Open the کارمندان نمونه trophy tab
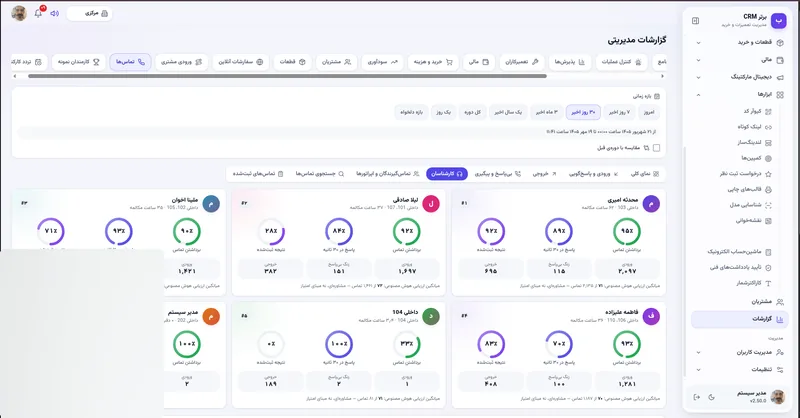Screen dimensions: 800x418 tap(79, 62)
